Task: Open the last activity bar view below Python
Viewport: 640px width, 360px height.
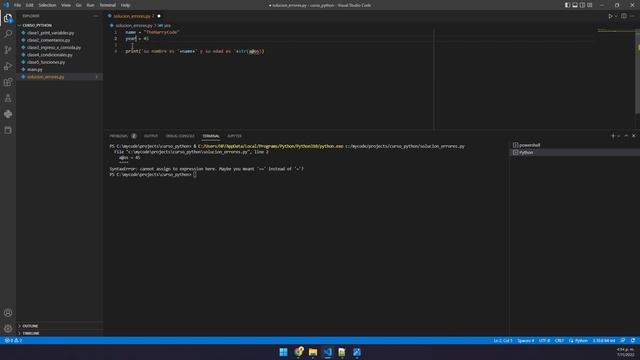Action: (8, 130)
